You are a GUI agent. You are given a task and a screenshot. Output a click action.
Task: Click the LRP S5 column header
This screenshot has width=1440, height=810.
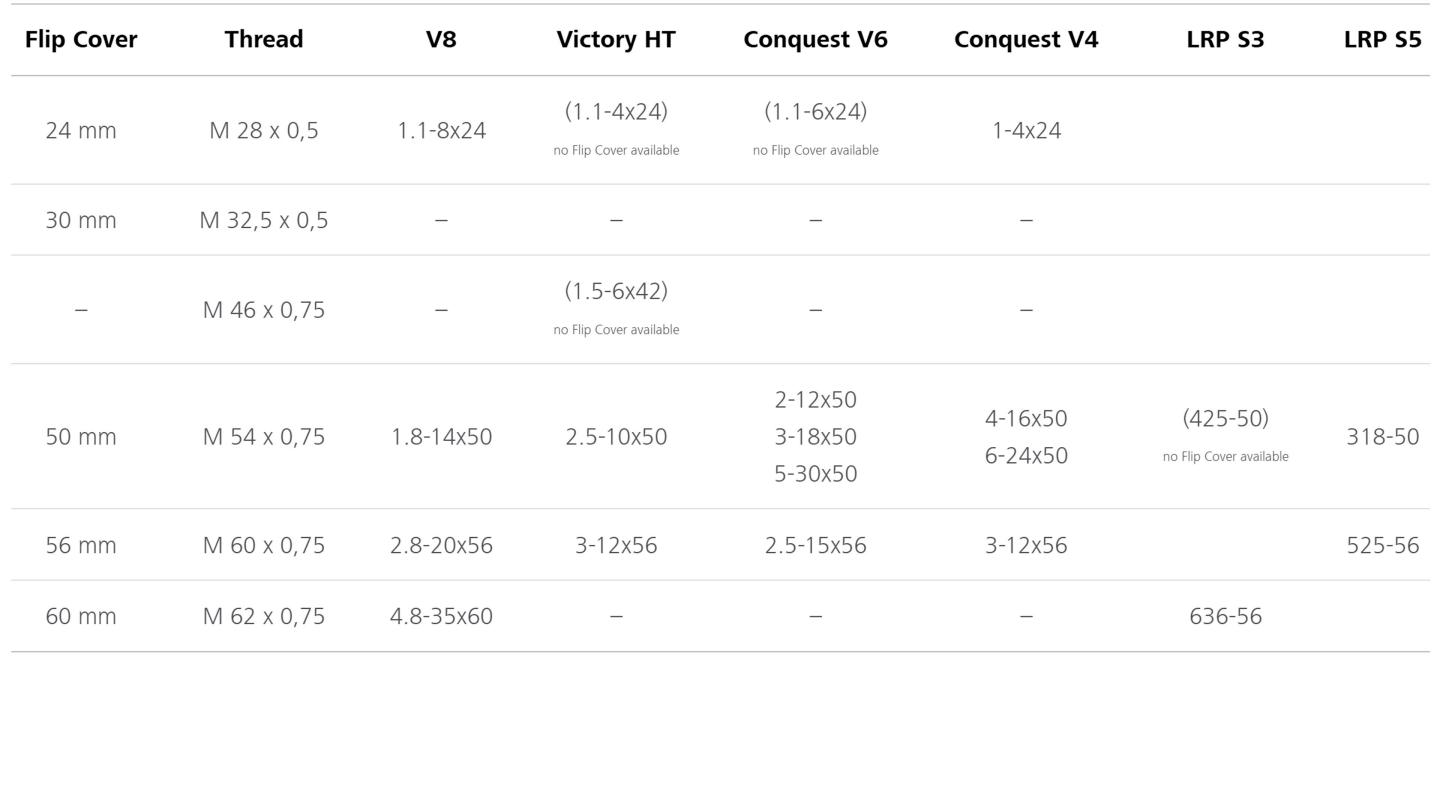(x=1382, y=40)
